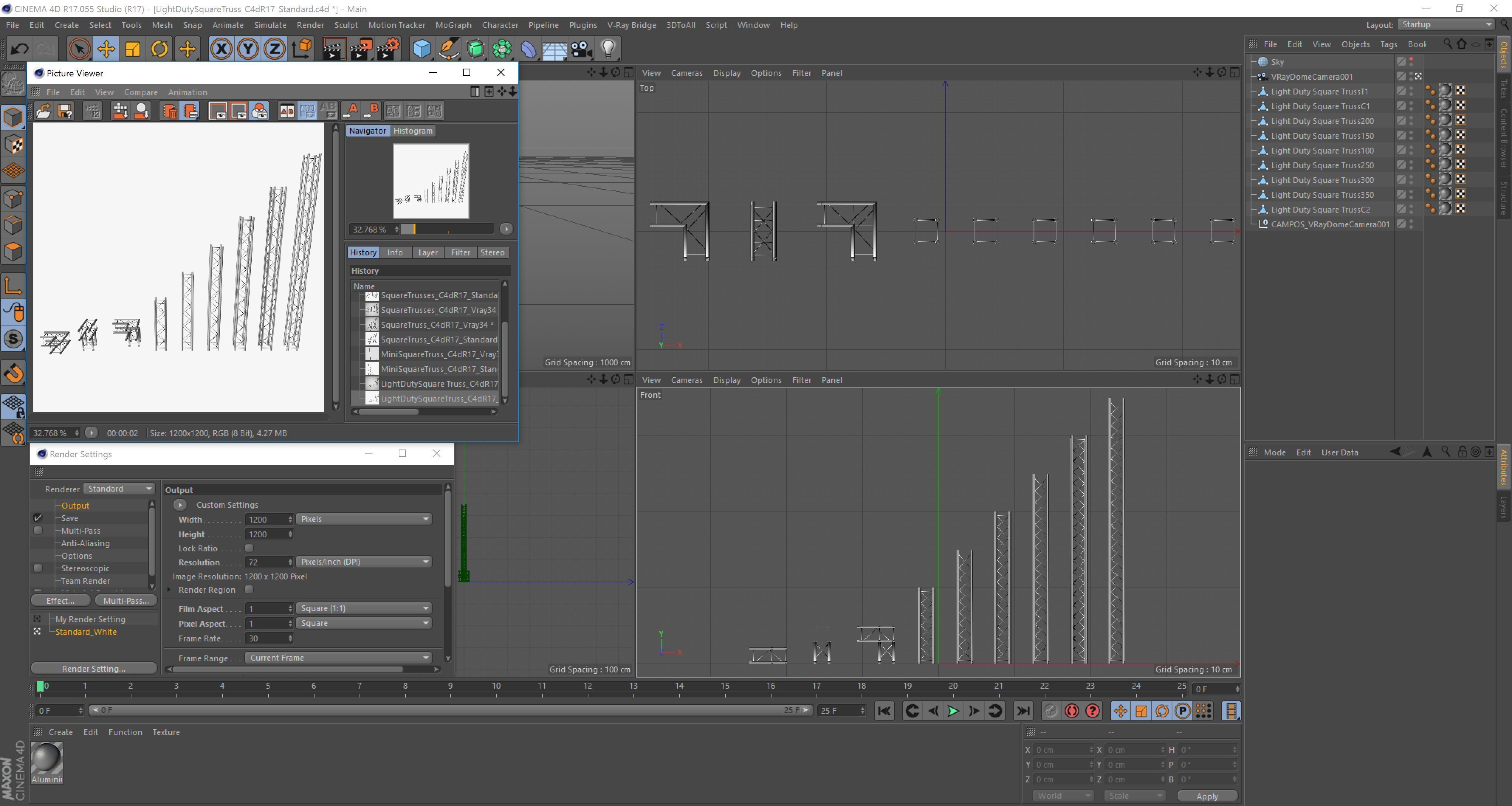
Task: Click the Effect... button
Action: [61, 601]
